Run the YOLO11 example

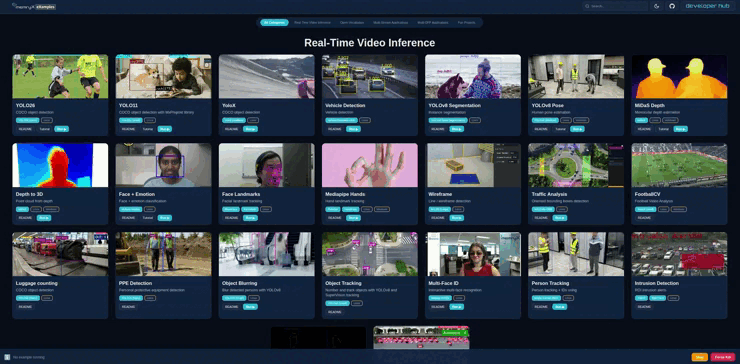[165, 129]
